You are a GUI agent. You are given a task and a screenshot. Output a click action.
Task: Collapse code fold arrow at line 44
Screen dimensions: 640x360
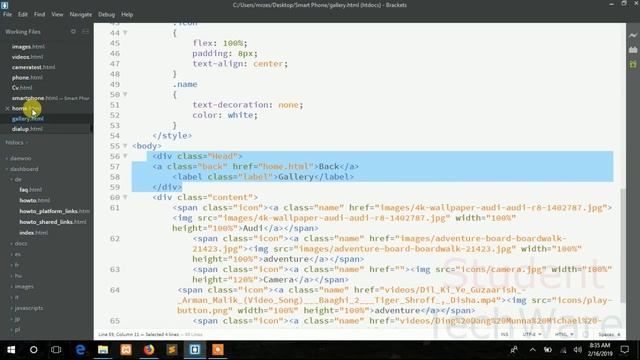coord(125,33)
